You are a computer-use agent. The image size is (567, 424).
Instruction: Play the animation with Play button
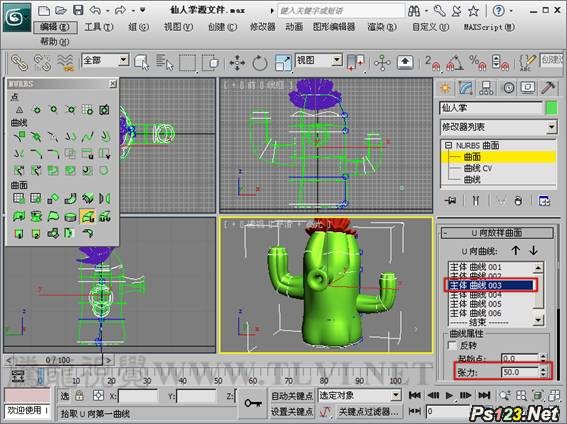(x=449, y=395)
